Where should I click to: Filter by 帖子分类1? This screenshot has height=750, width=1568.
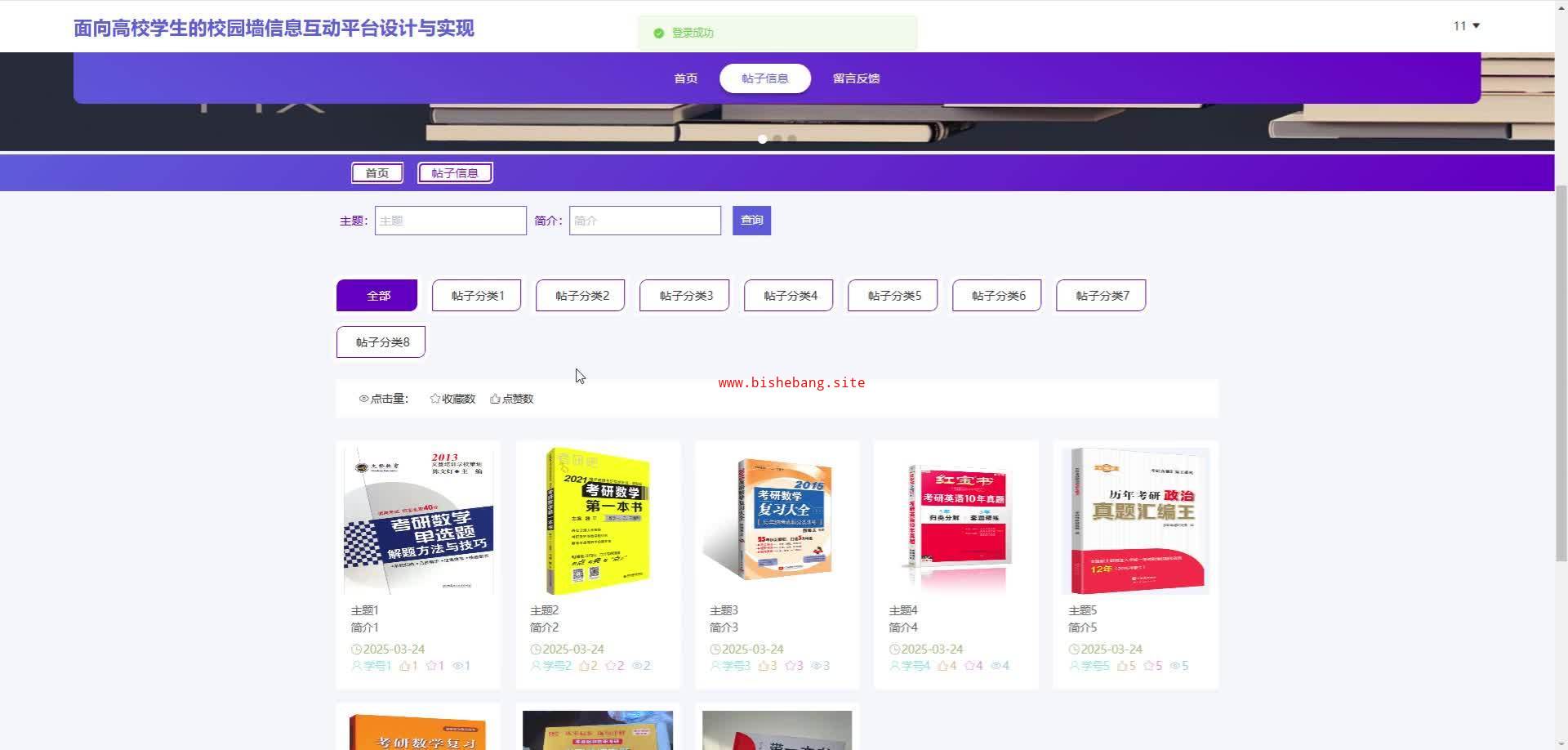477,296
